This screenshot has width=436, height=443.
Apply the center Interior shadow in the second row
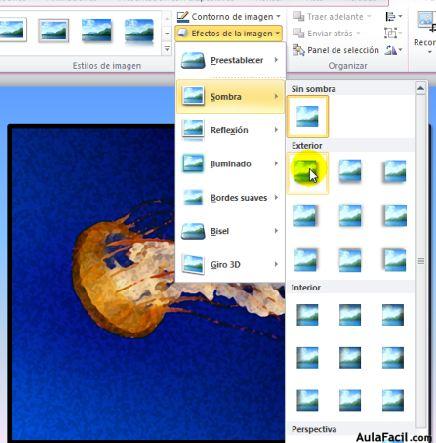click(x=350, y=358)
